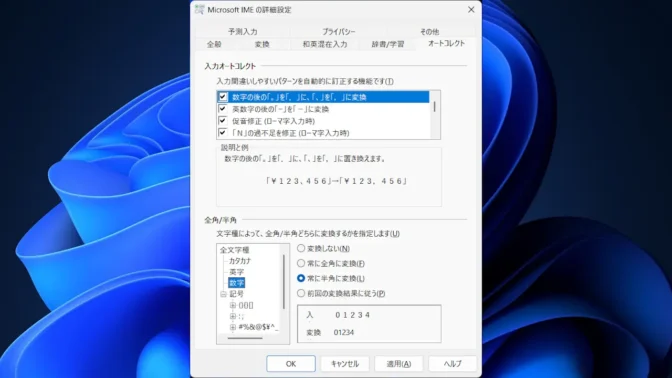672x378 pixels.
Task: Click the character tree vertical scrollbar
Action: (x=284, y=282)
